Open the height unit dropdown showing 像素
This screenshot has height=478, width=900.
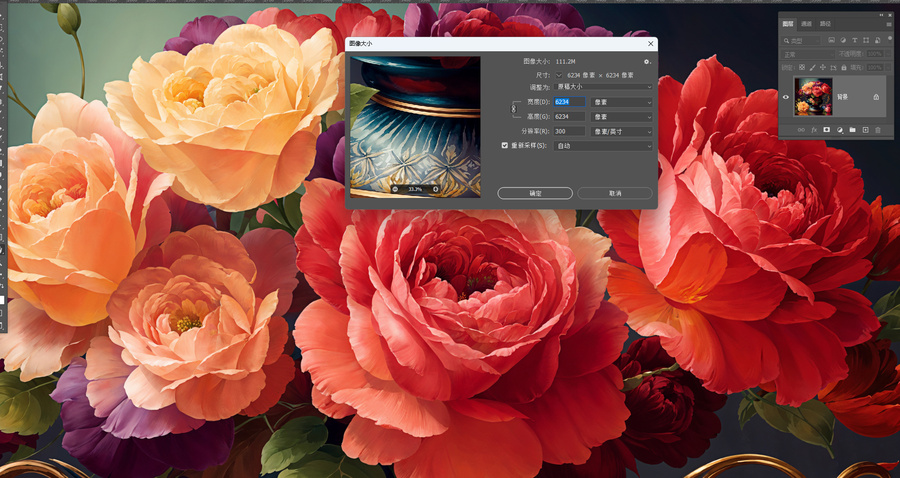622,116
